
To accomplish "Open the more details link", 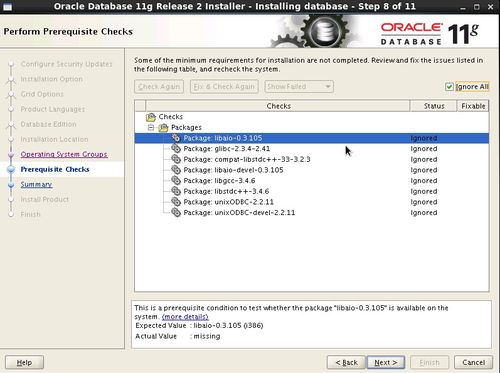I will (x=185, y=317).
